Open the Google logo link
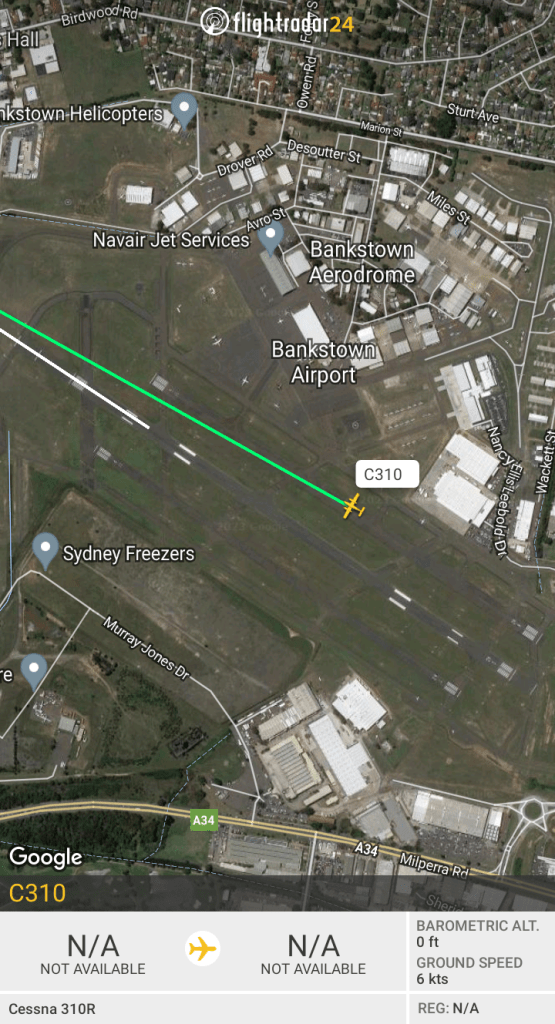Viewport: 555px width, 1024px height. 46,856
